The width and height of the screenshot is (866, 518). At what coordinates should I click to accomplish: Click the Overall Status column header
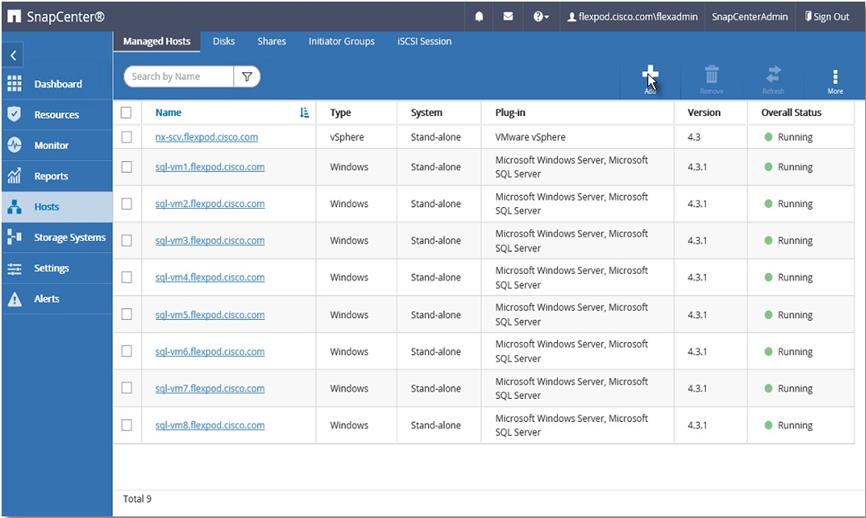[791, 113]
